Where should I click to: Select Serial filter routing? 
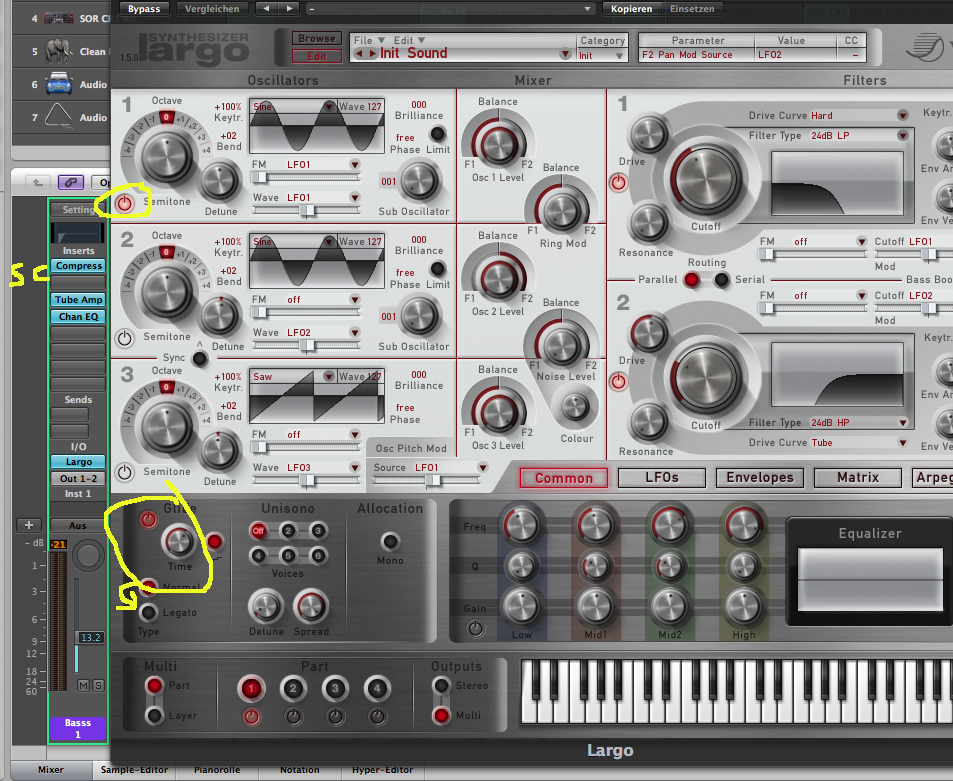click(721, 280)
